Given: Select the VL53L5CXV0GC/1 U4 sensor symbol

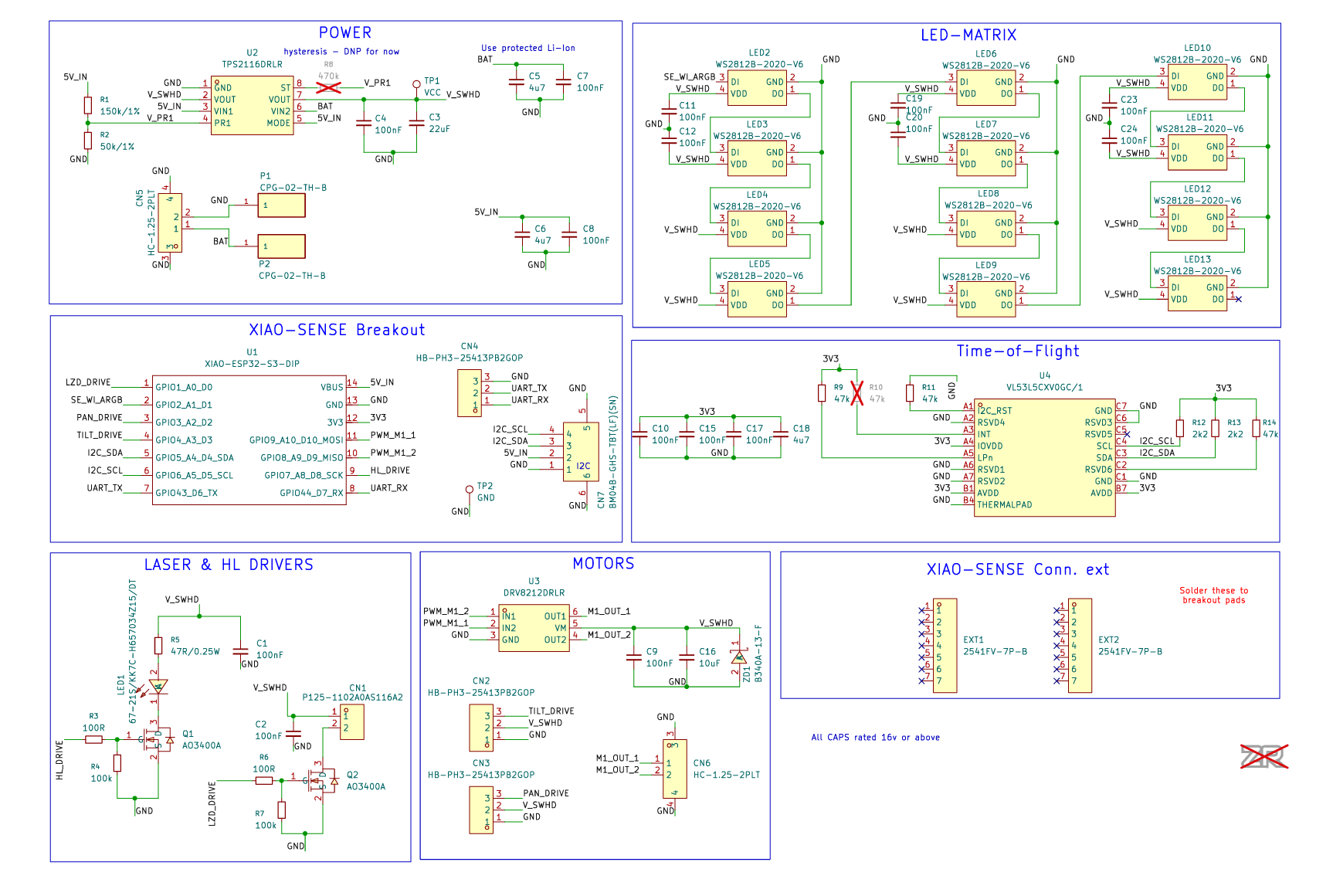Looking at the screenshot, I should pyautogui.click(x=1045, y=457).
